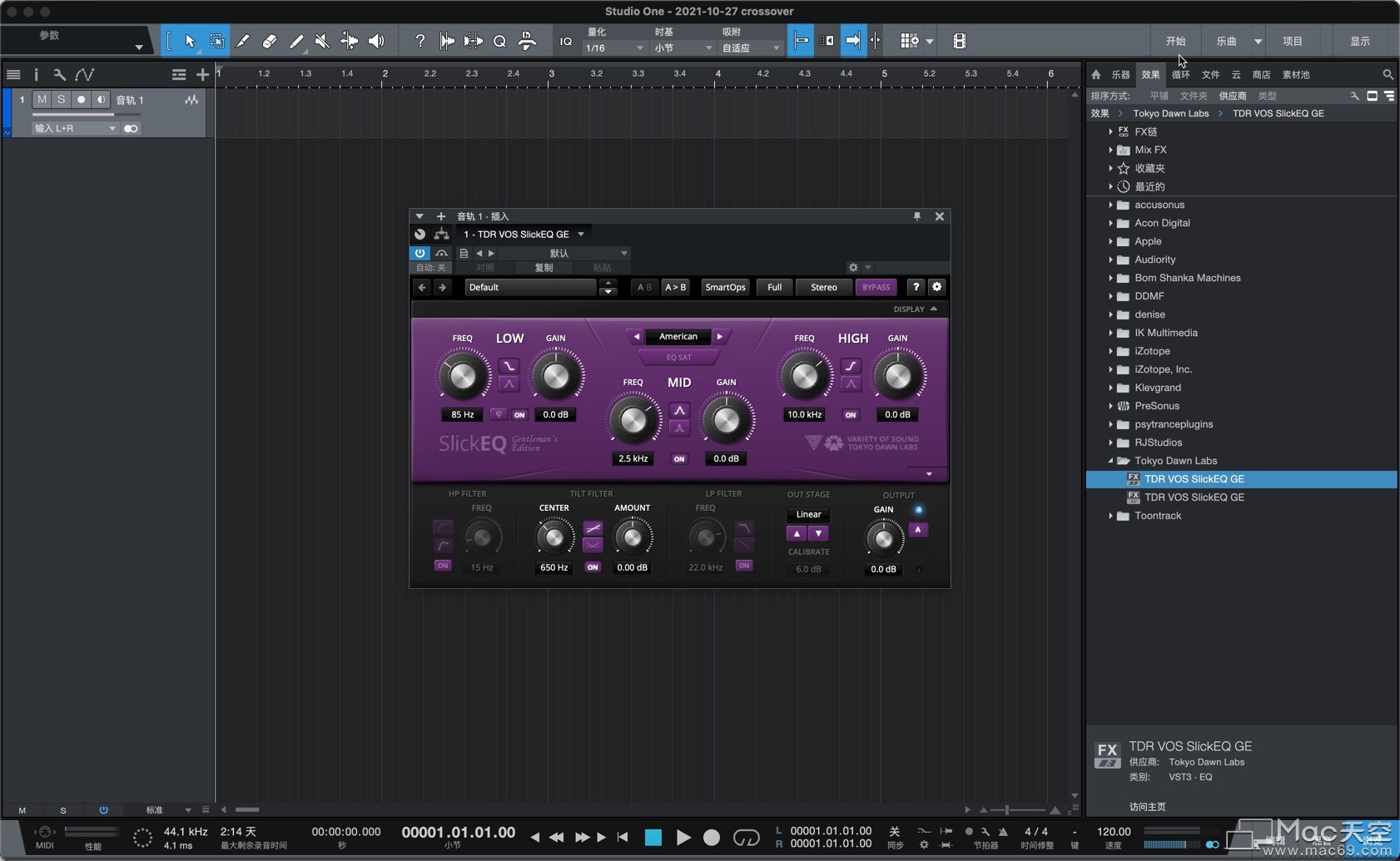Show automation curve icon in track header

[x=84, y=75]
